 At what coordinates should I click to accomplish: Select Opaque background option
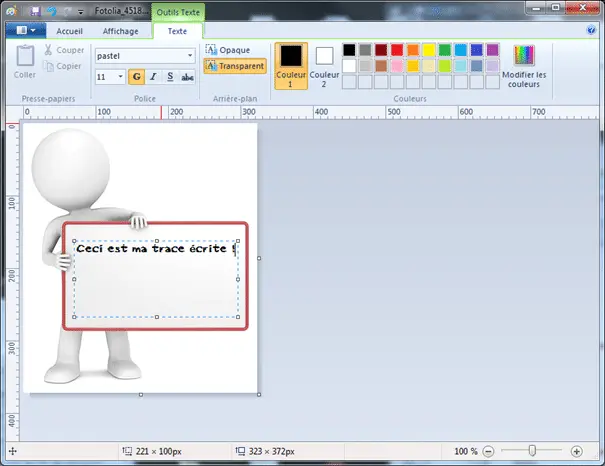[x=228, y=50]
